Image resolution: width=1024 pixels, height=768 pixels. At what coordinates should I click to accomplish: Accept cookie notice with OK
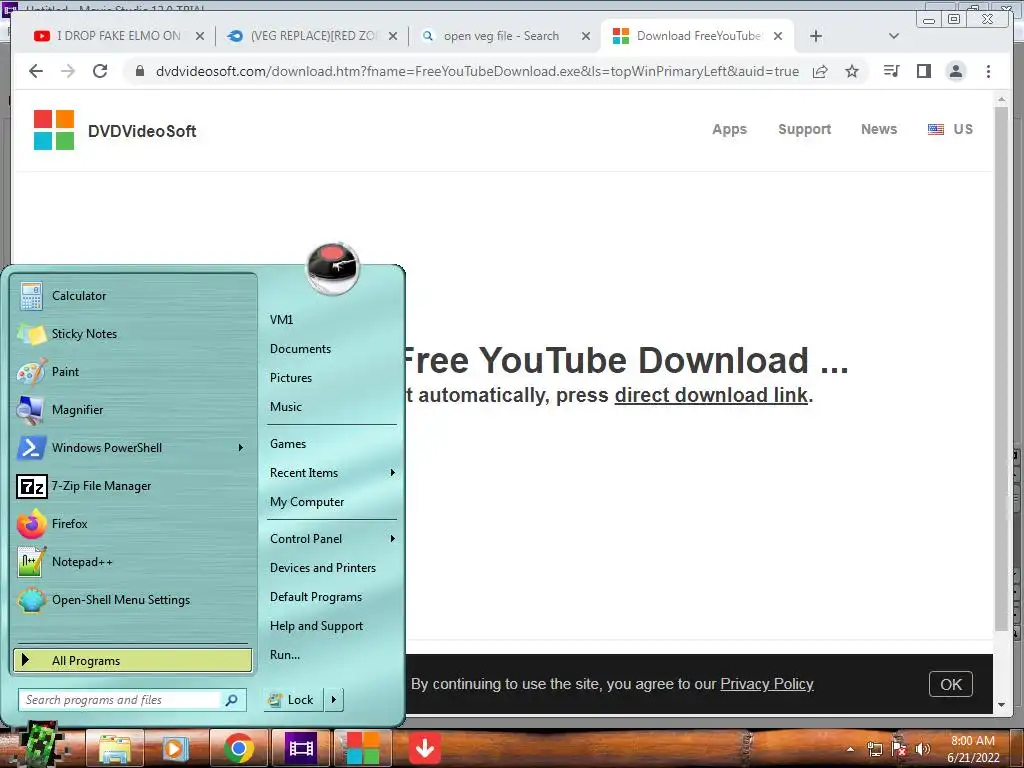tap(951, 684)
